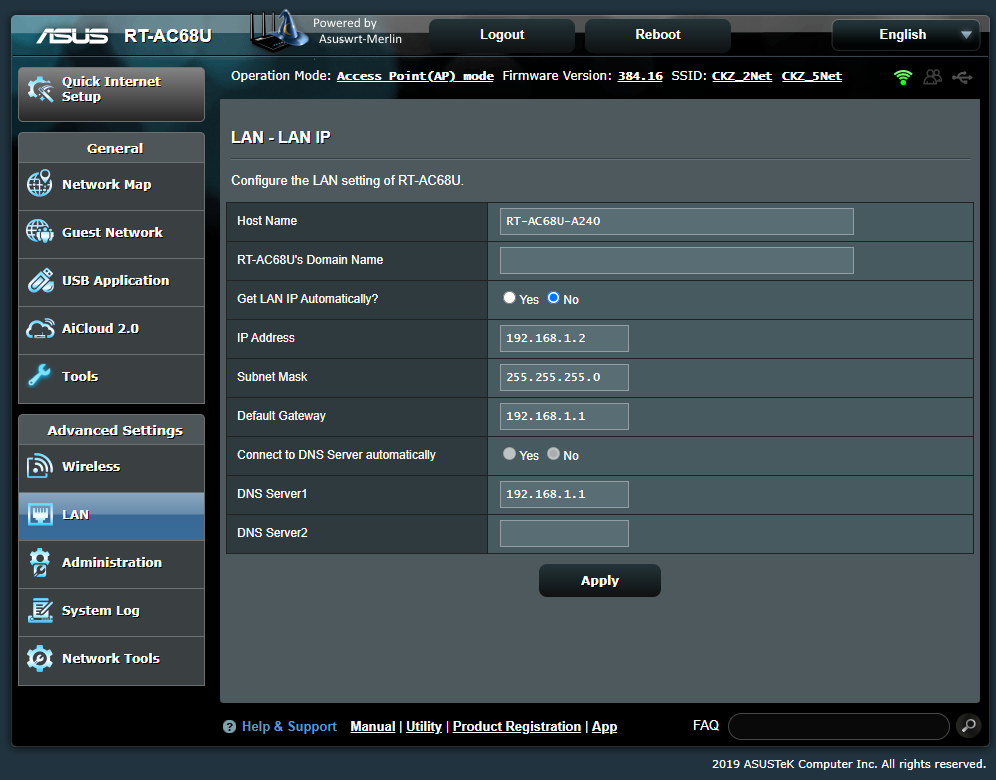Click the Reboot button

657,35
